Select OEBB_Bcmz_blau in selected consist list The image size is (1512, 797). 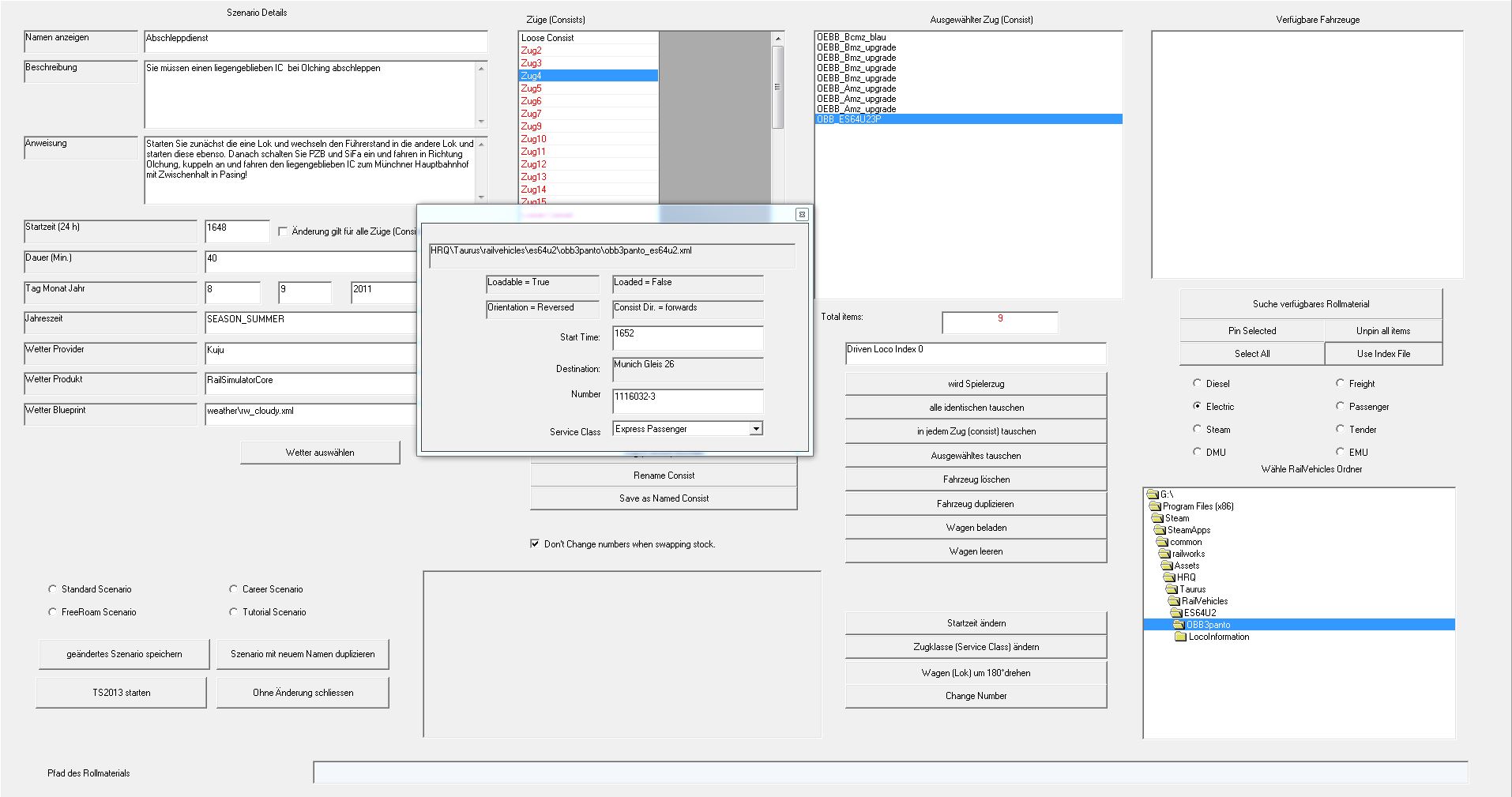click(x=851, y=37)
